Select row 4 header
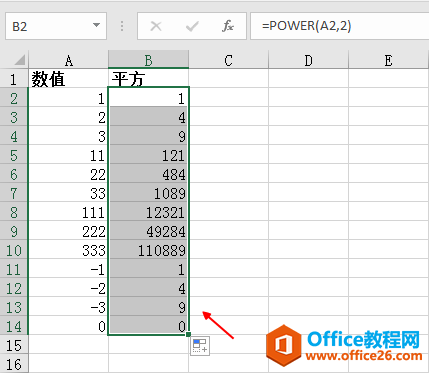 click(14, 135)
